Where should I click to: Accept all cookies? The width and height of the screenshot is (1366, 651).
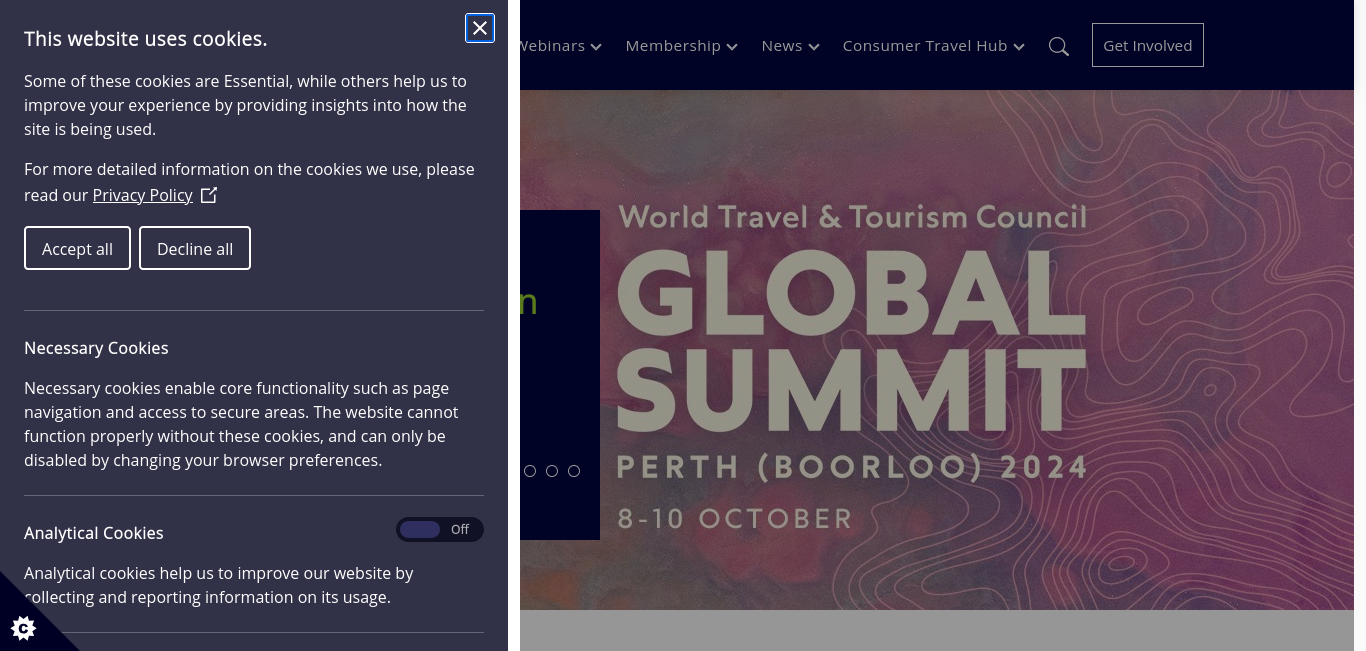point(77,248)
